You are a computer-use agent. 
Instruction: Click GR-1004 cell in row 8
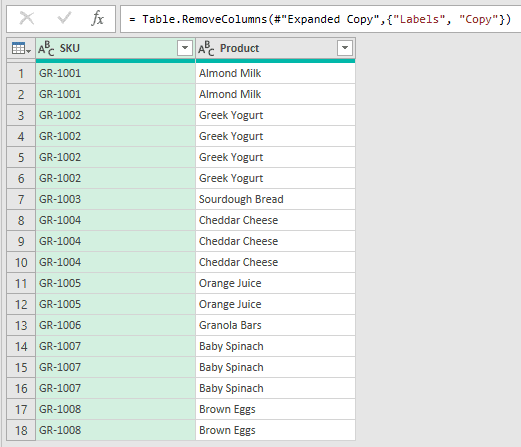[115, 220]
